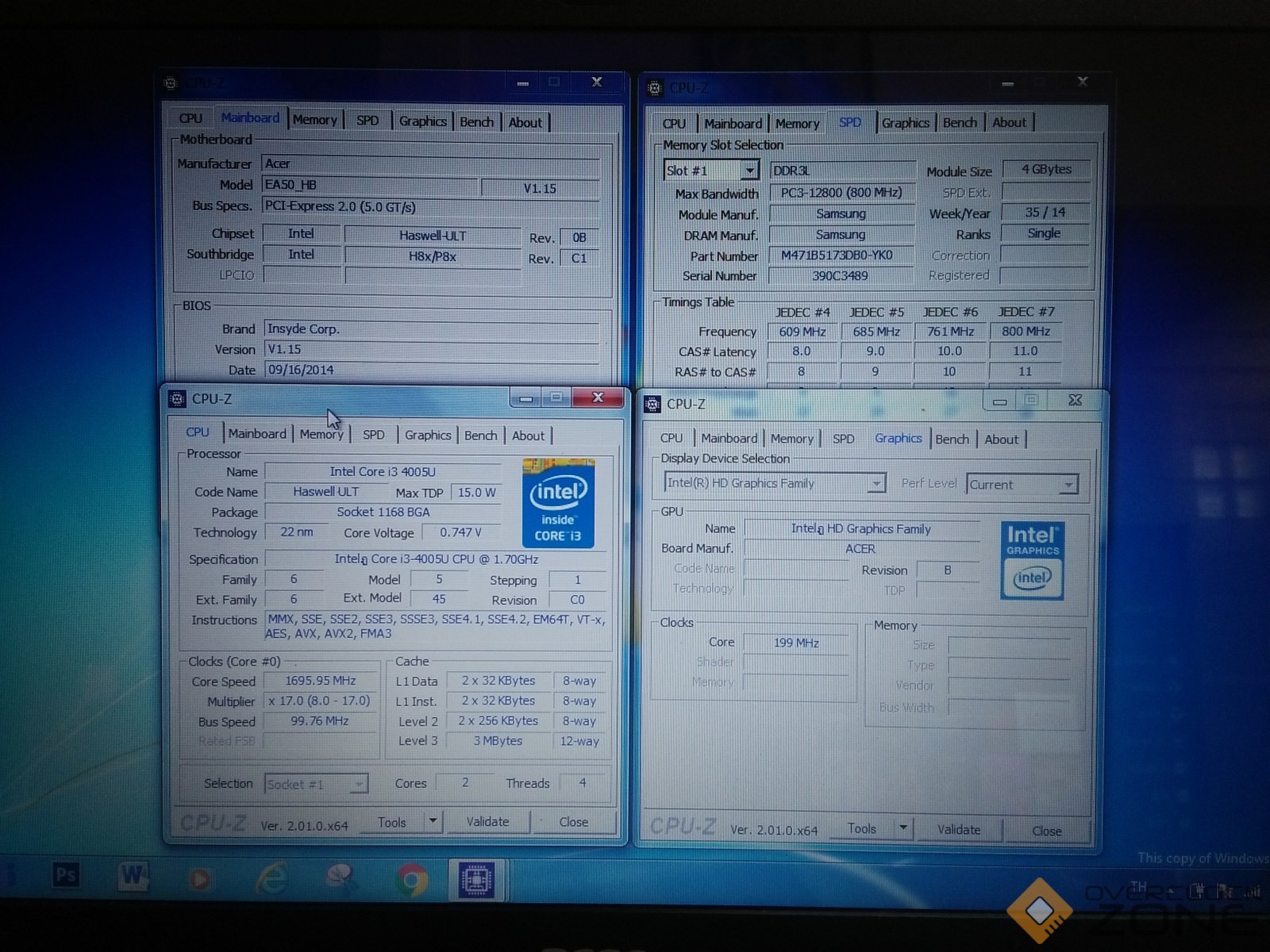Open Graphics tab in Mainboard window

point(422,121)
